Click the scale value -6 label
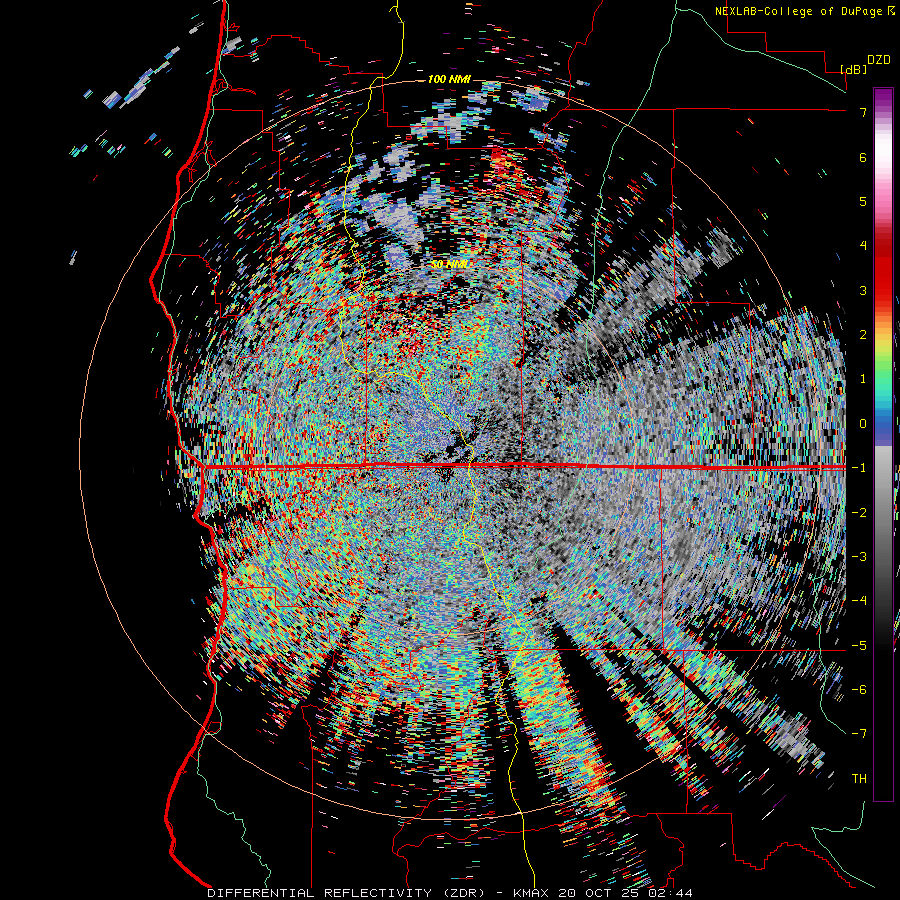 [859, 690]
